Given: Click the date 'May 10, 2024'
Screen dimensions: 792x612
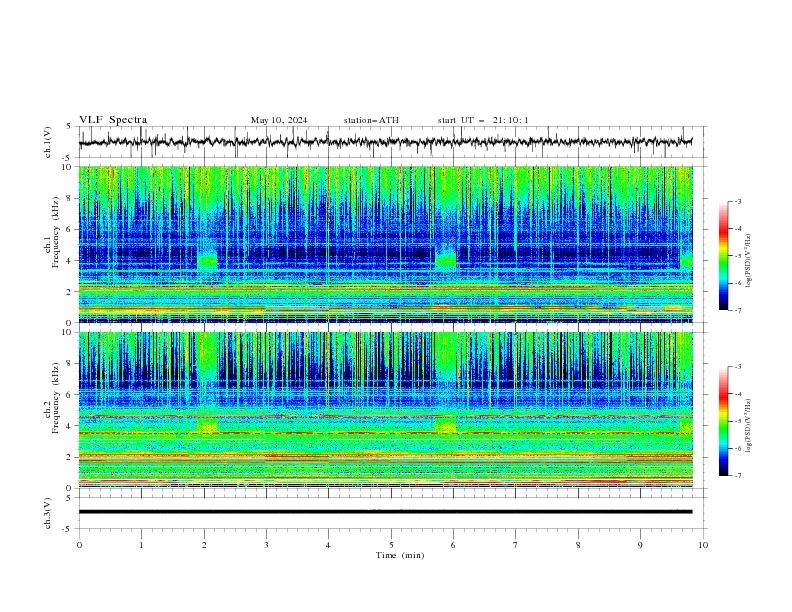Looking at the screenshot, I should [279, 120].
